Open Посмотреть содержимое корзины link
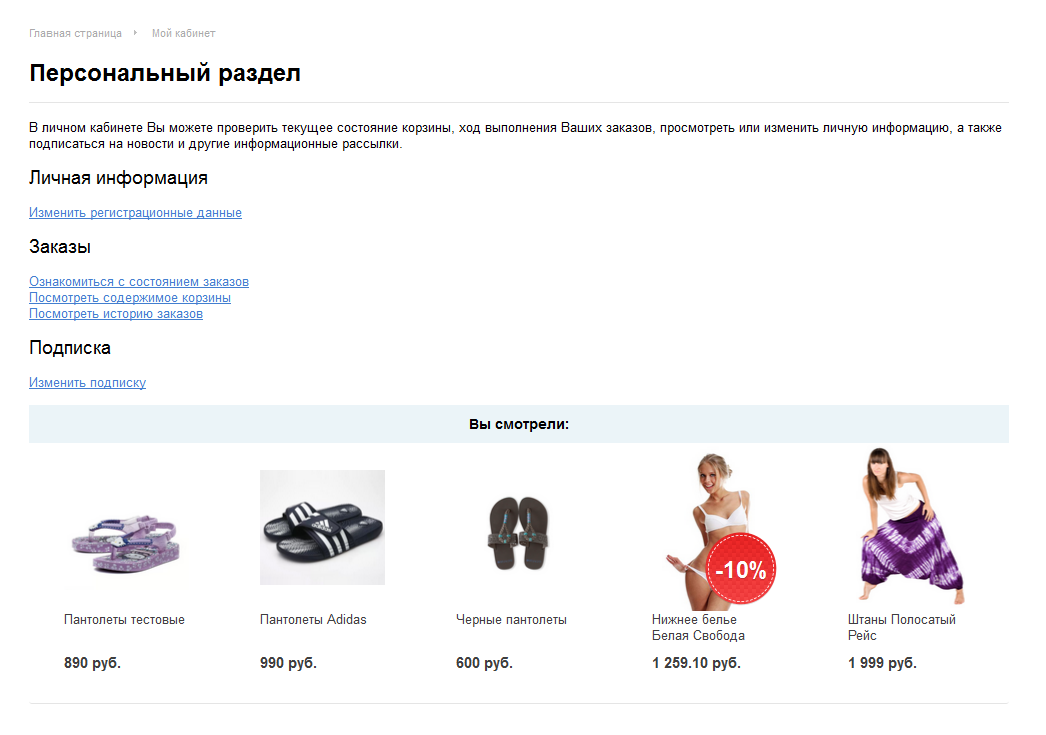1046x735 pixels. pyautogui.click(x=130, y=297)
